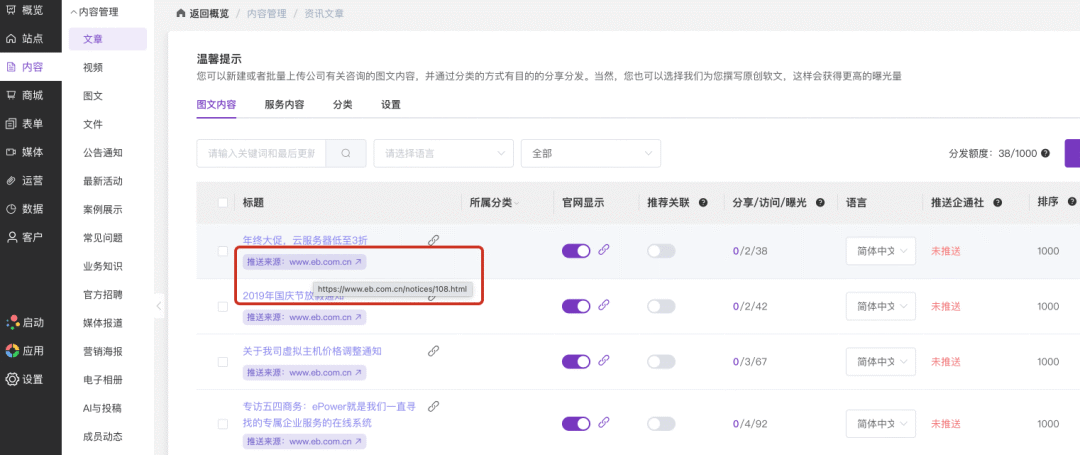The image size is (1080, 455).
Task: Check the select-all checkbox in table header
Action: [222, 203]
